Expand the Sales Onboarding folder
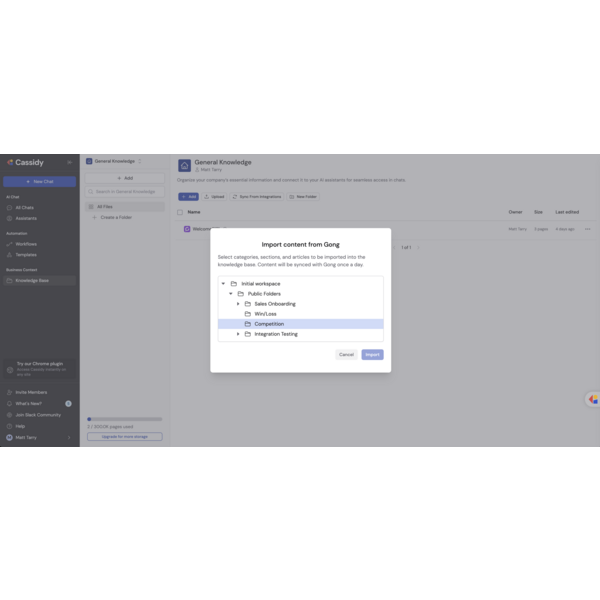The image size is (600, 600). click(238, 304)
